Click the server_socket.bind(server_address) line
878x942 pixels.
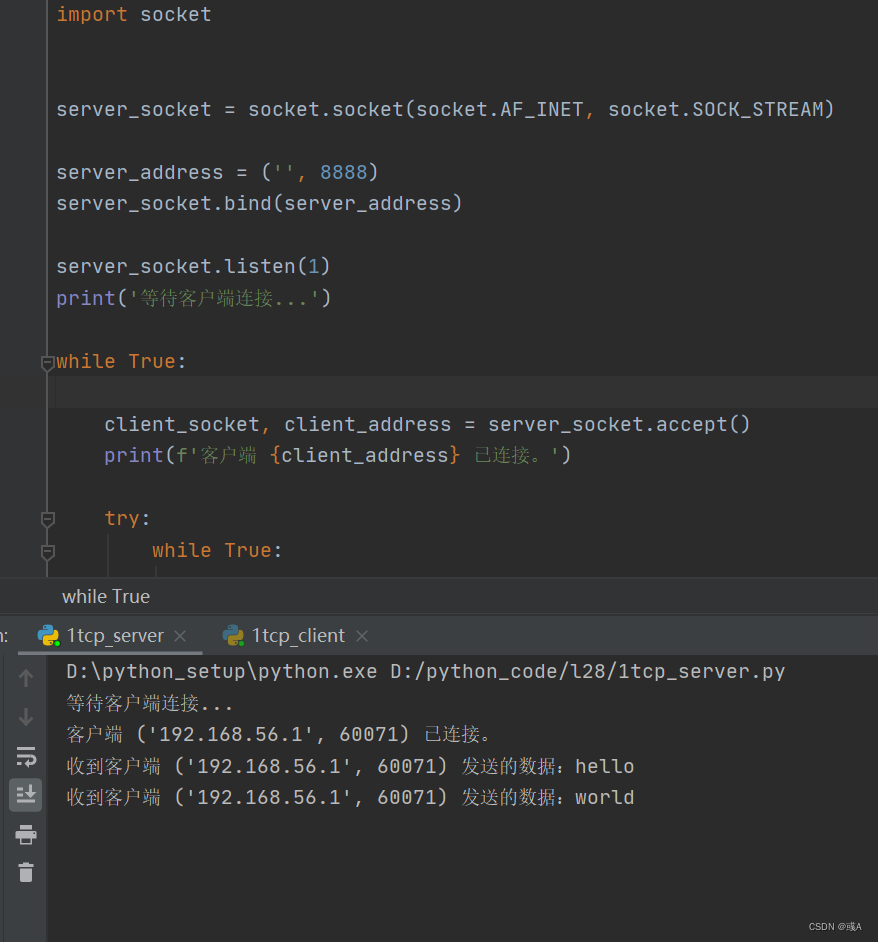click(259, 204)
